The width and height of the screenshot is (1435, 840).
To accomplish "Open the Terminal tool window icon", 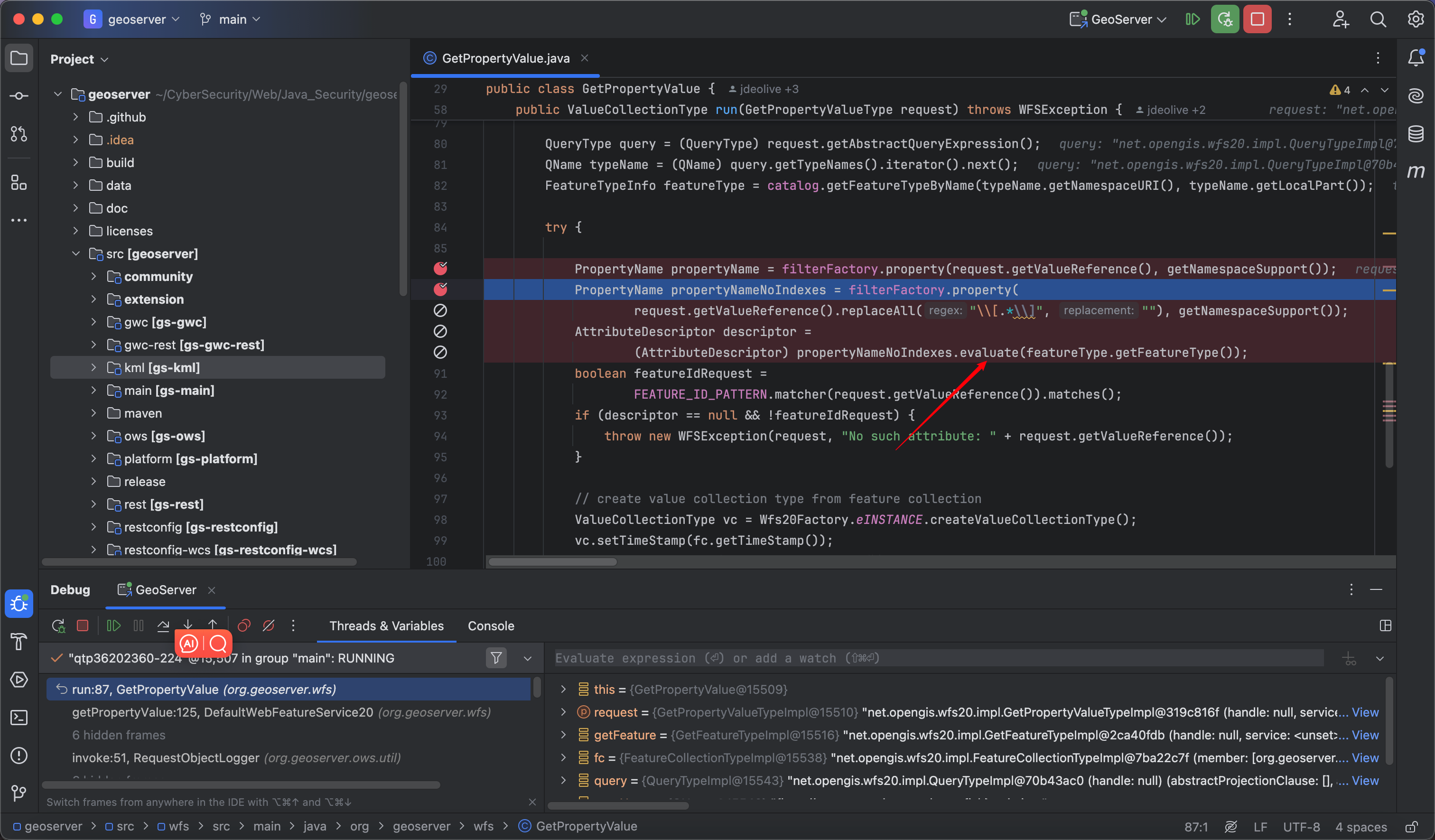I will (19, 717).
